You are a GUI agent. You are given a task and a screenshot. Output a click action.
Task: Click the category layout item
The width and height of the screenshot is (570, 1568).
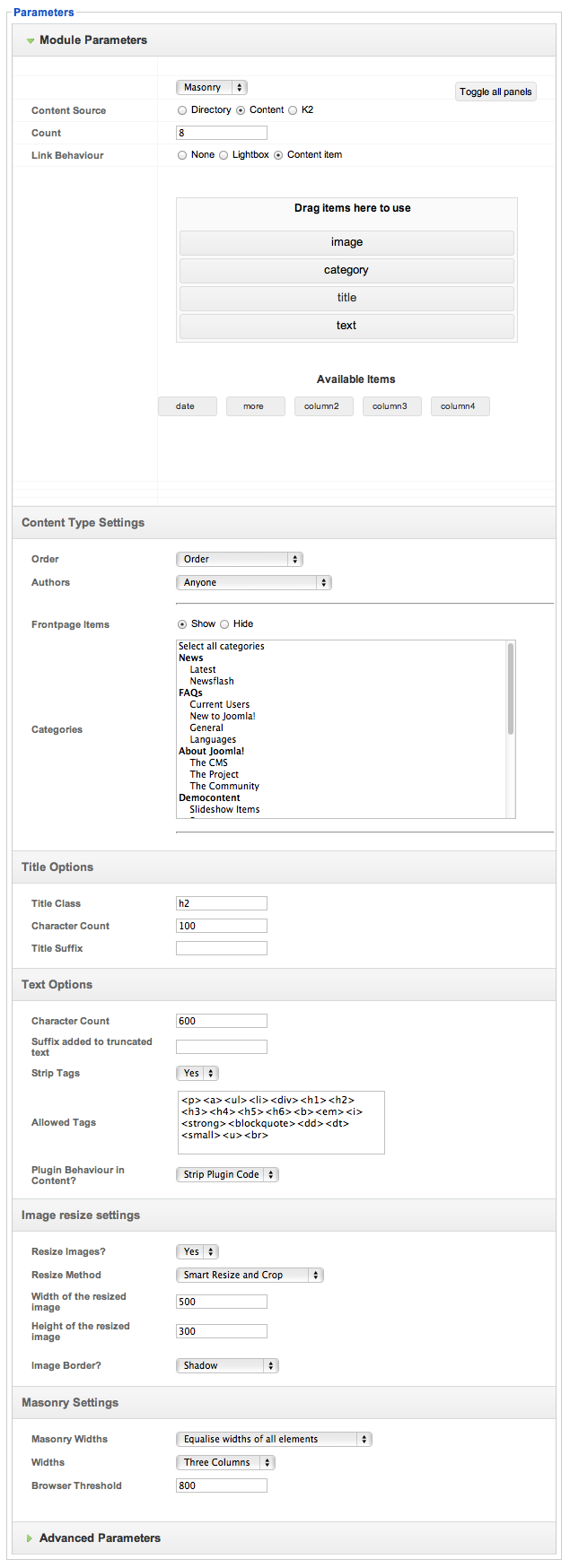(346, 270)
